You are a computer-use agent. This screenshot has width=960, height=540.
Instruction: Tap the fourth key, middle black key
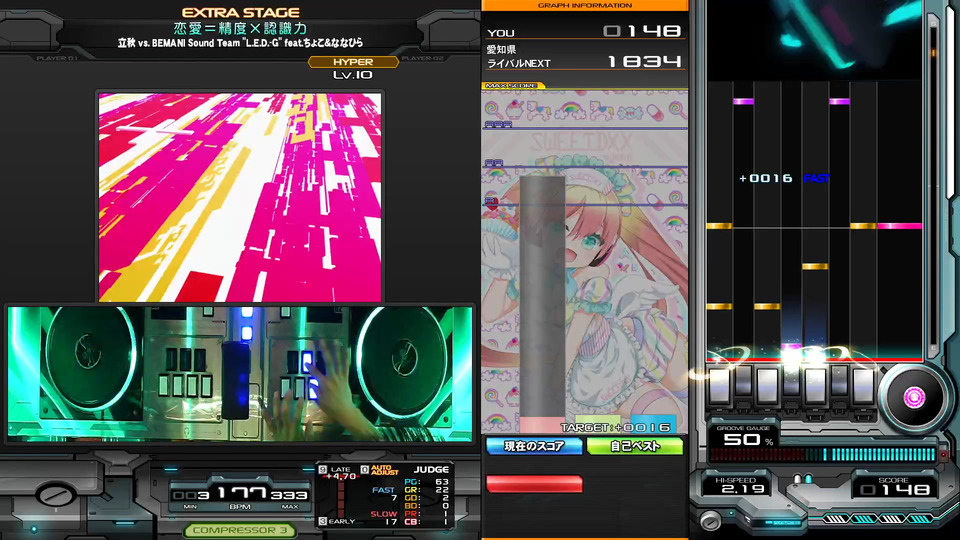click(790, 382)
